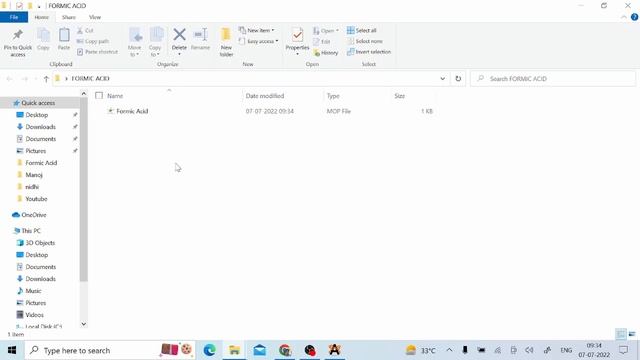Click the Copy ribbon icon
This screenshot has width=640, height=360.
click(43, 39)
